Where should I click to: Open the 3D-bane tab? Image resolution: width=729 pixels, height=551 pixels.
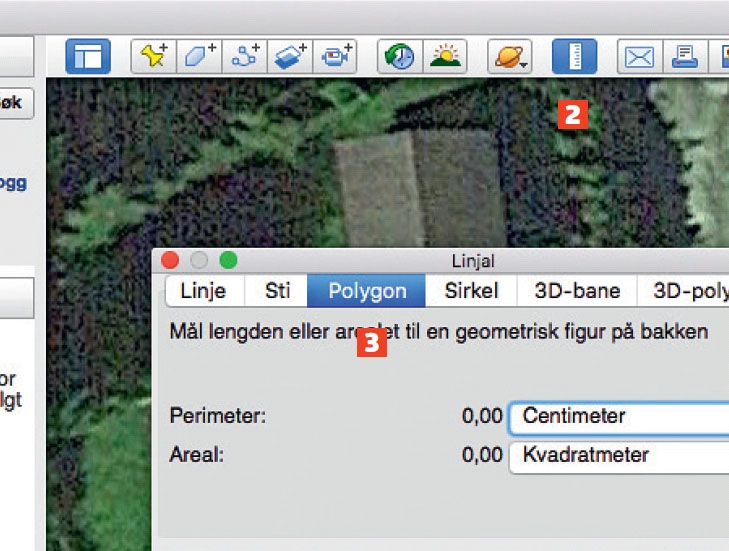point(577,291)
